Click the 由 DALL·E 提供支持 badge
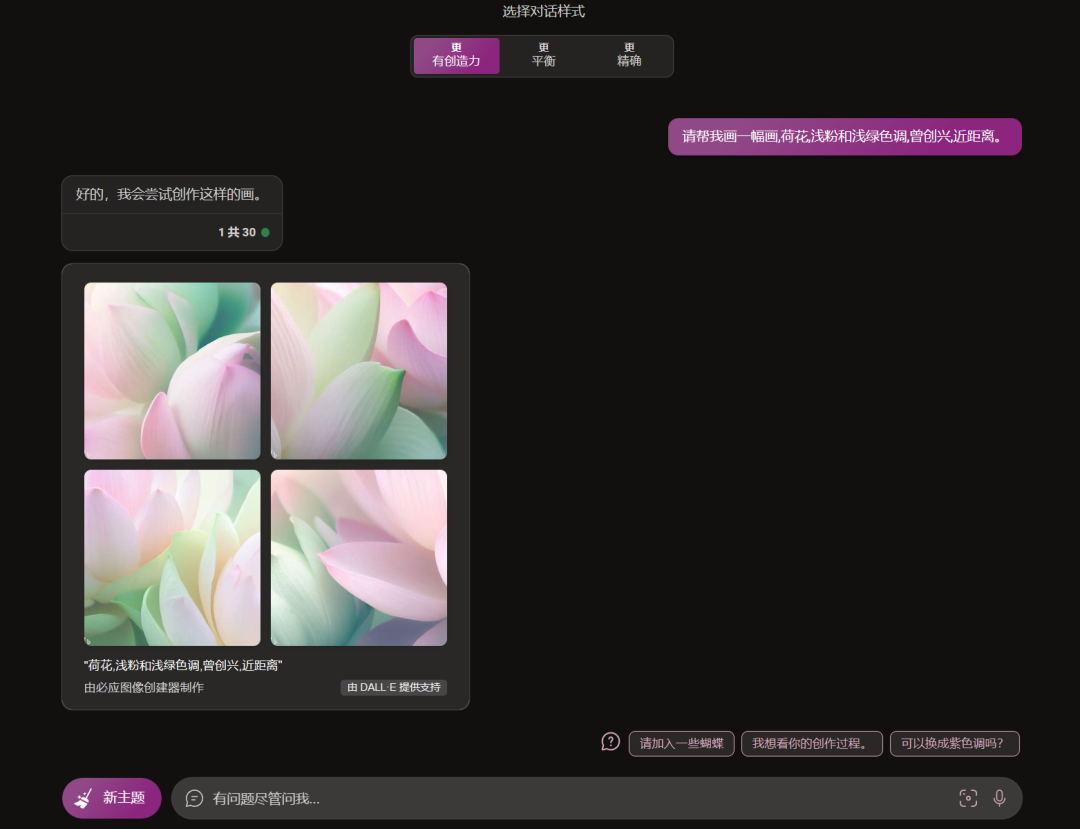Viewport: 1080px width, 829px height. pyautogui.click(x=393, y=688)
